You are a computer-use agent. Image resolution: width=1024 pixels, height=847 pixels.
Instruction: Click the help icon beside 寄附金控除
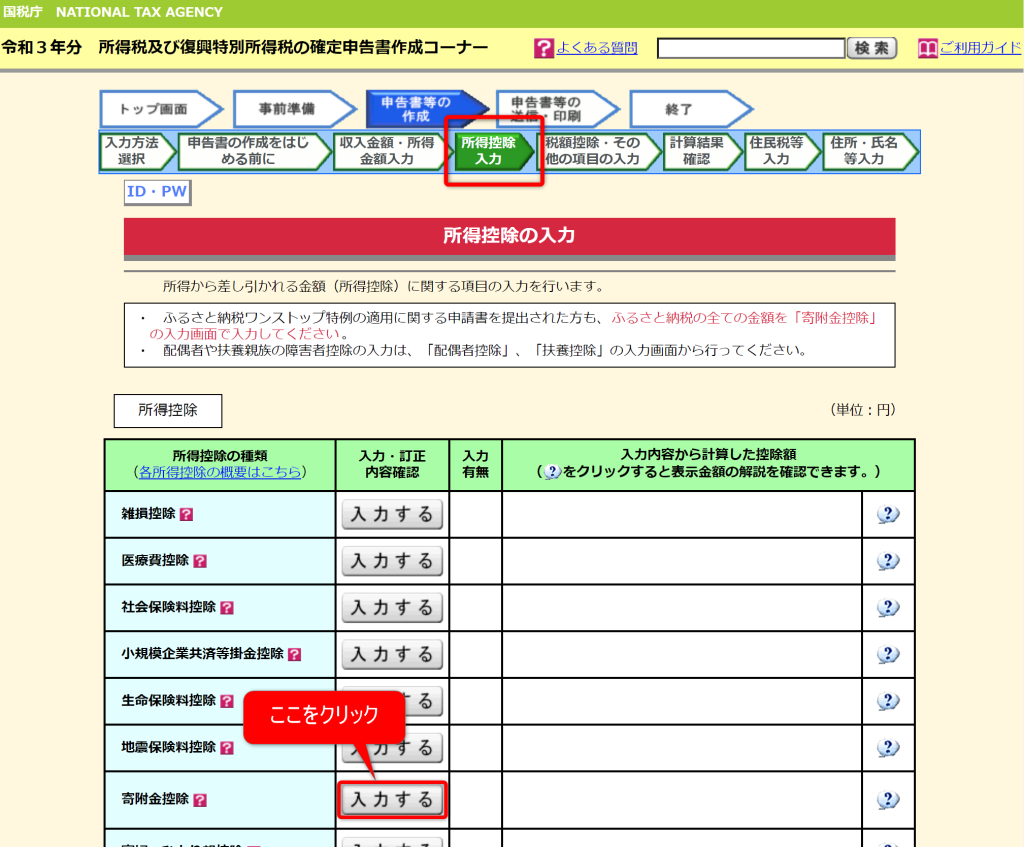pos(200,800)
